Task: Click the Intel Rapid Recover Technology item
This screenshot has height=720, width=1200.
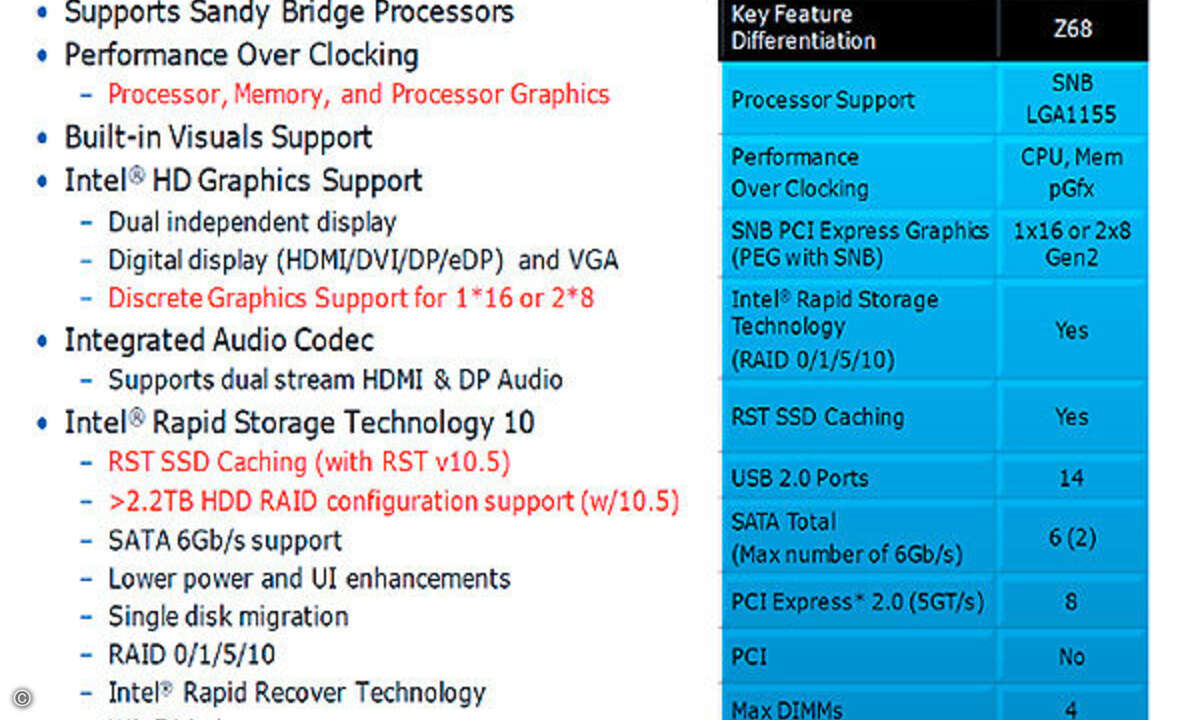Action: click(296, 692)
